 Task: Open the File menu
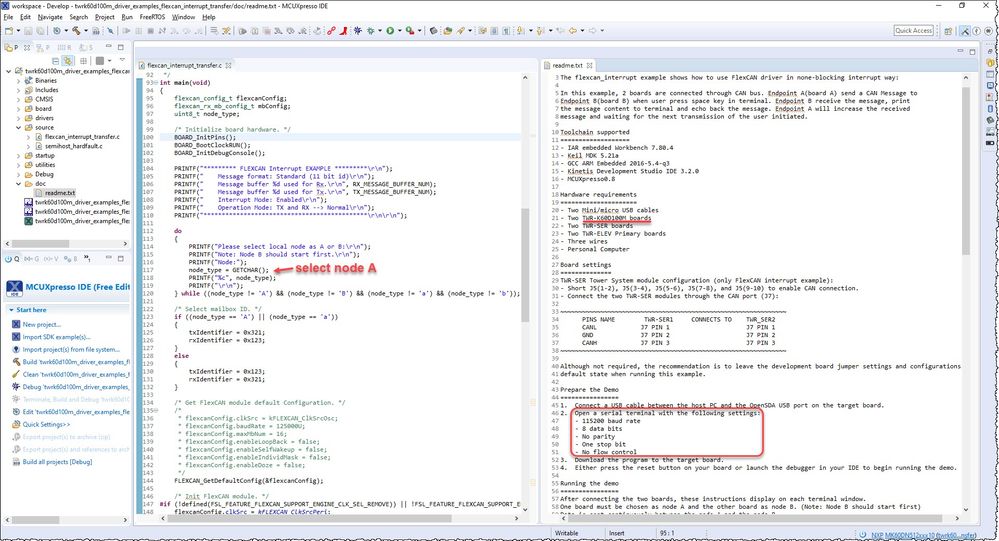(8, 17)
